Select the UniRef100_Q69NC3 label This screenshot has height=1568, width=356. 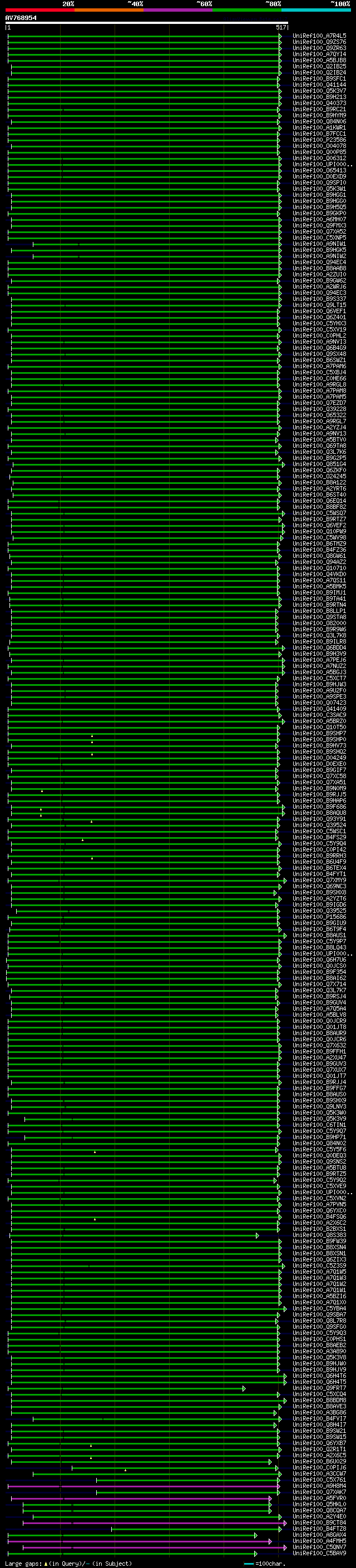click(319, 887)
